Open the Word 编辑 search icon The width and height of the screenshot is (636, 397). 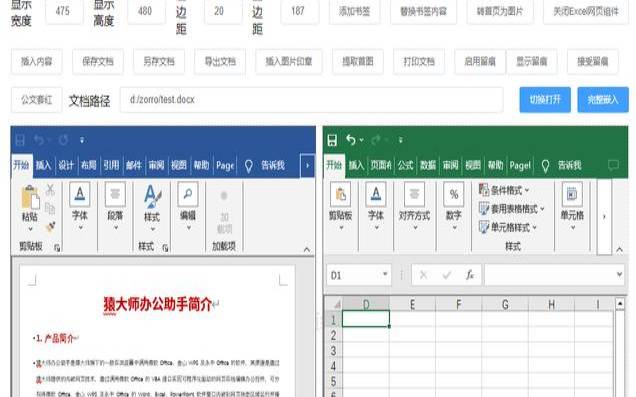tap(188, 194)
